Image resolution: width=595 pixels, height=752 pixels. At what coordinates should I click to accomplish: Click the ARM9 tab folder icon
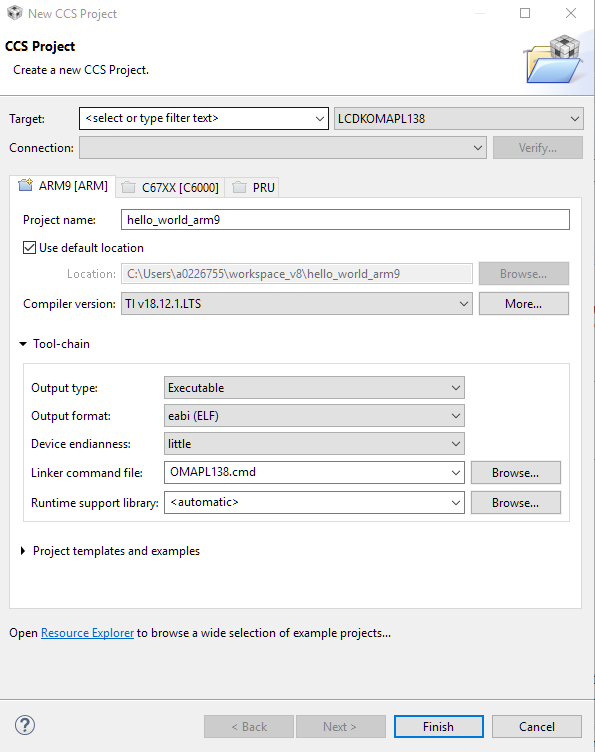point(25,185)
